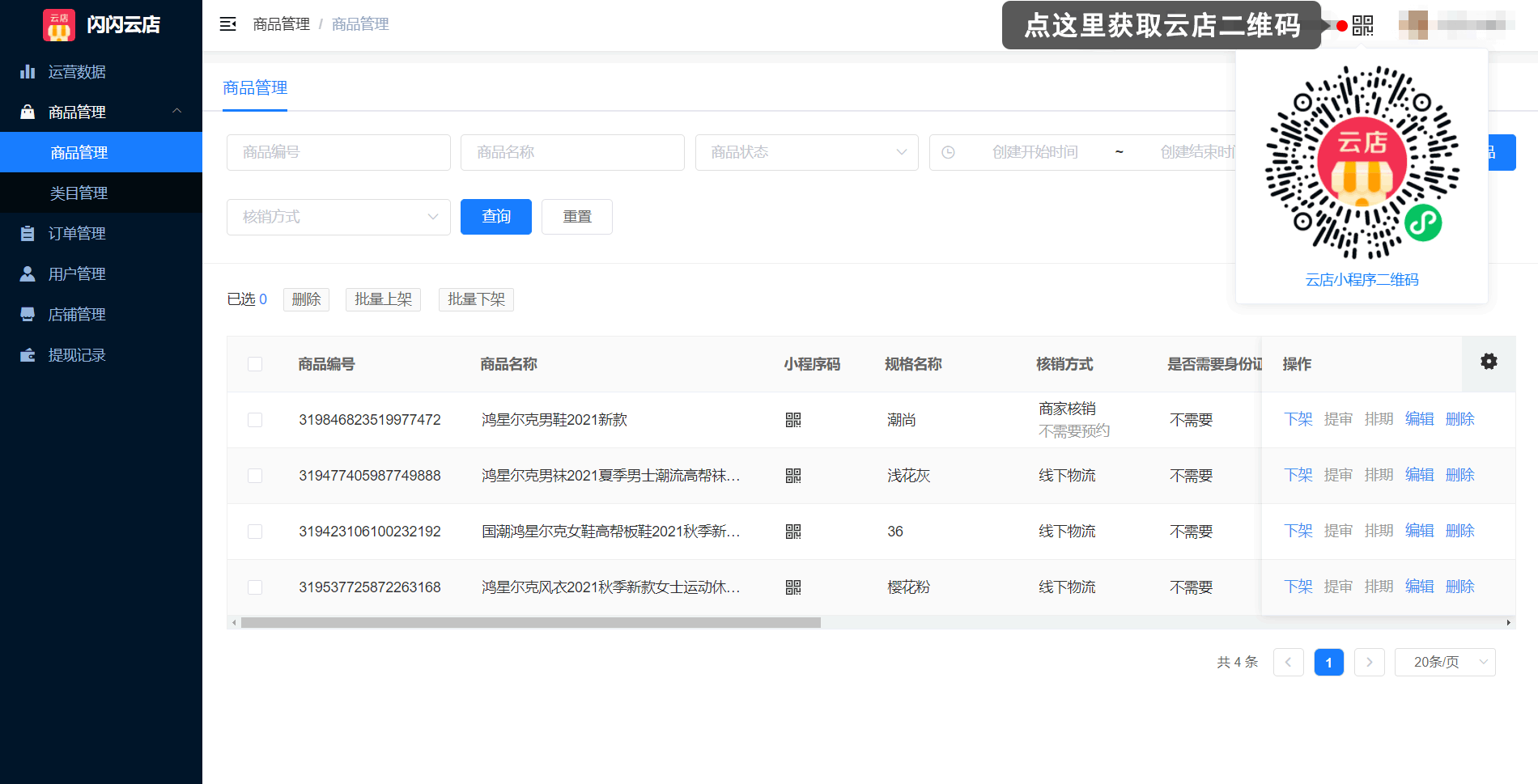
Task: Open 用户管理 in the sidebar
Action: [101, 273]
